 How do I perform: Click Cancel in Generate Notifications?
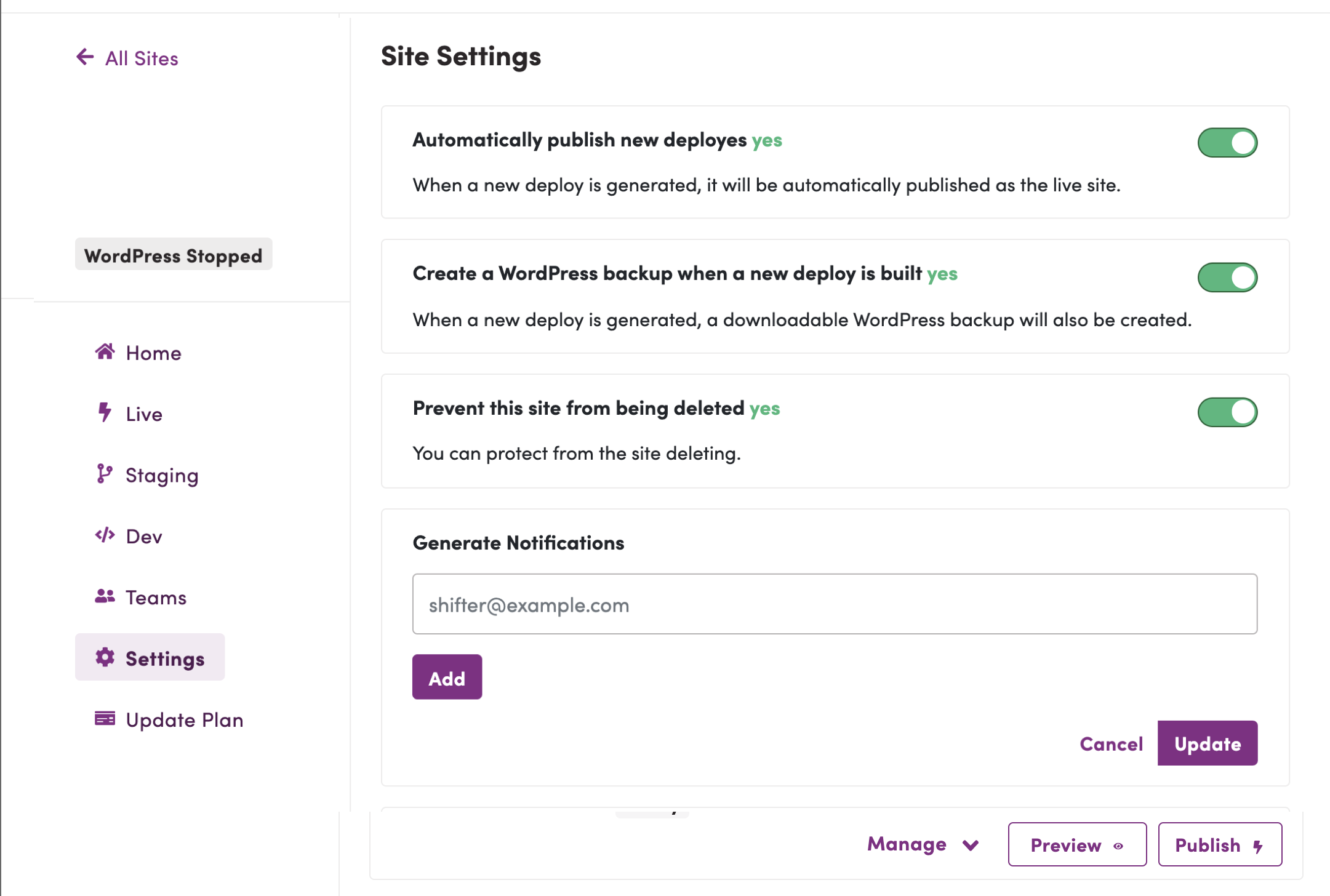(x=1111, y=743)
